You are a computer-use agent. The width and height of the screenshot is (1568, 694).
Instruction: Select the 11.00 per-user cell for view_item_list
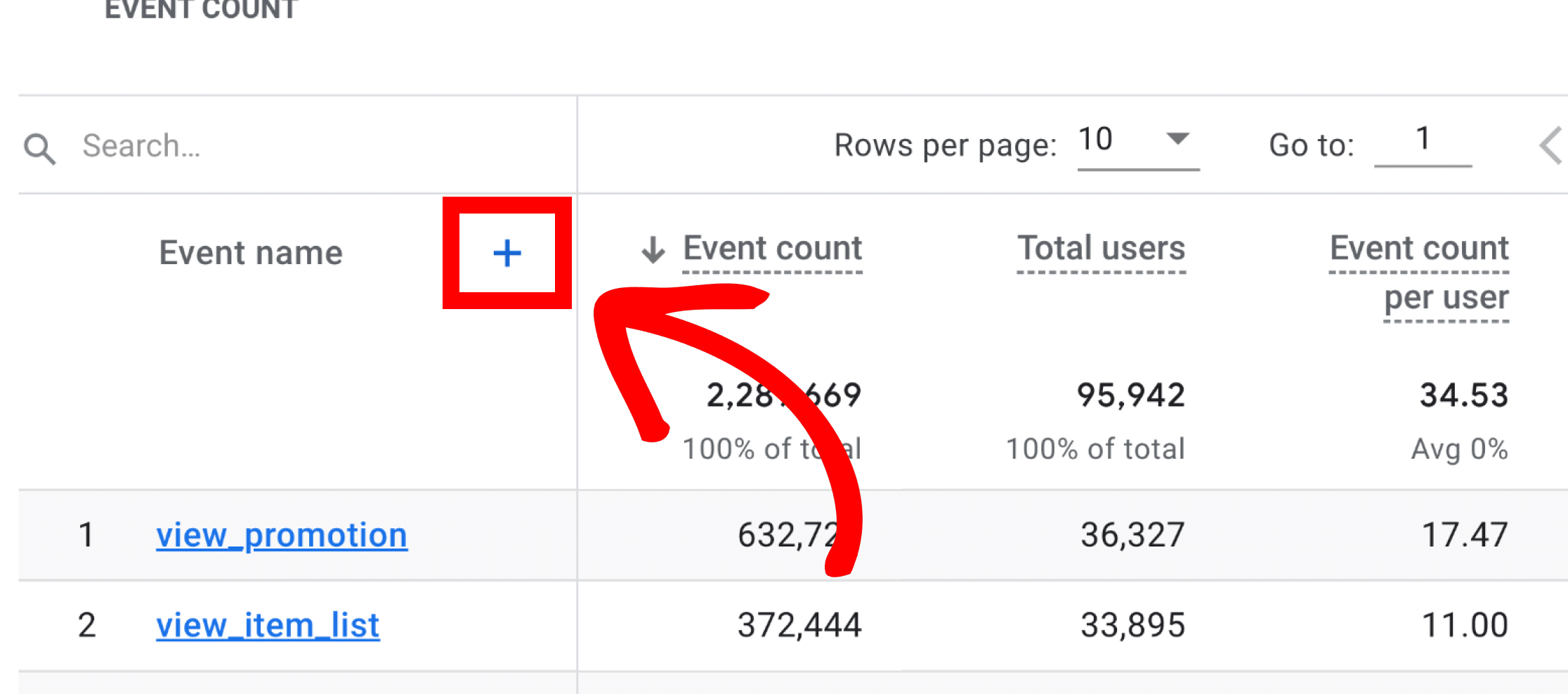click(1464, 625)
